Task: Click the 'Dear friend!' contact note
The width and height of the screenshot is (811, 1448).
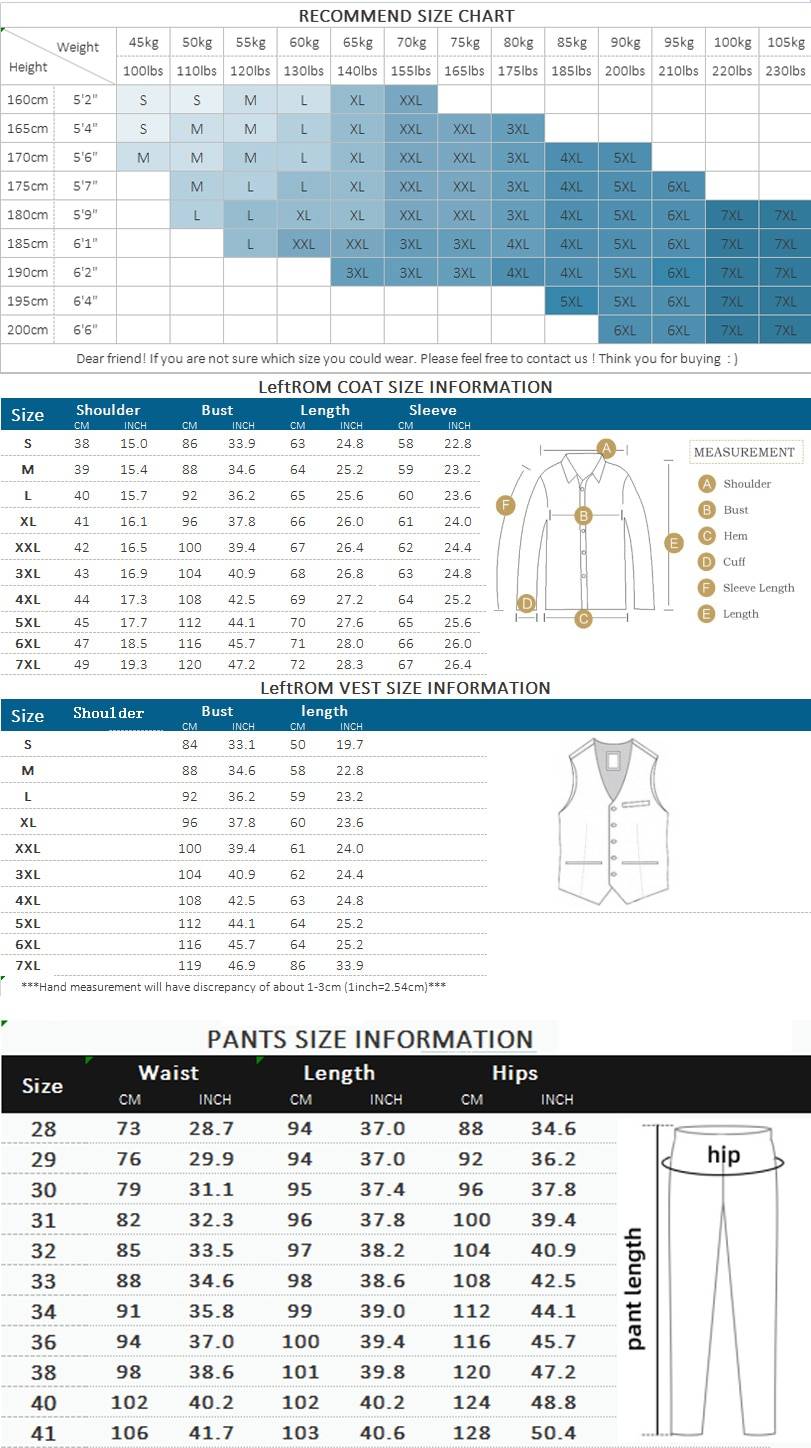Action: (406, 358)
